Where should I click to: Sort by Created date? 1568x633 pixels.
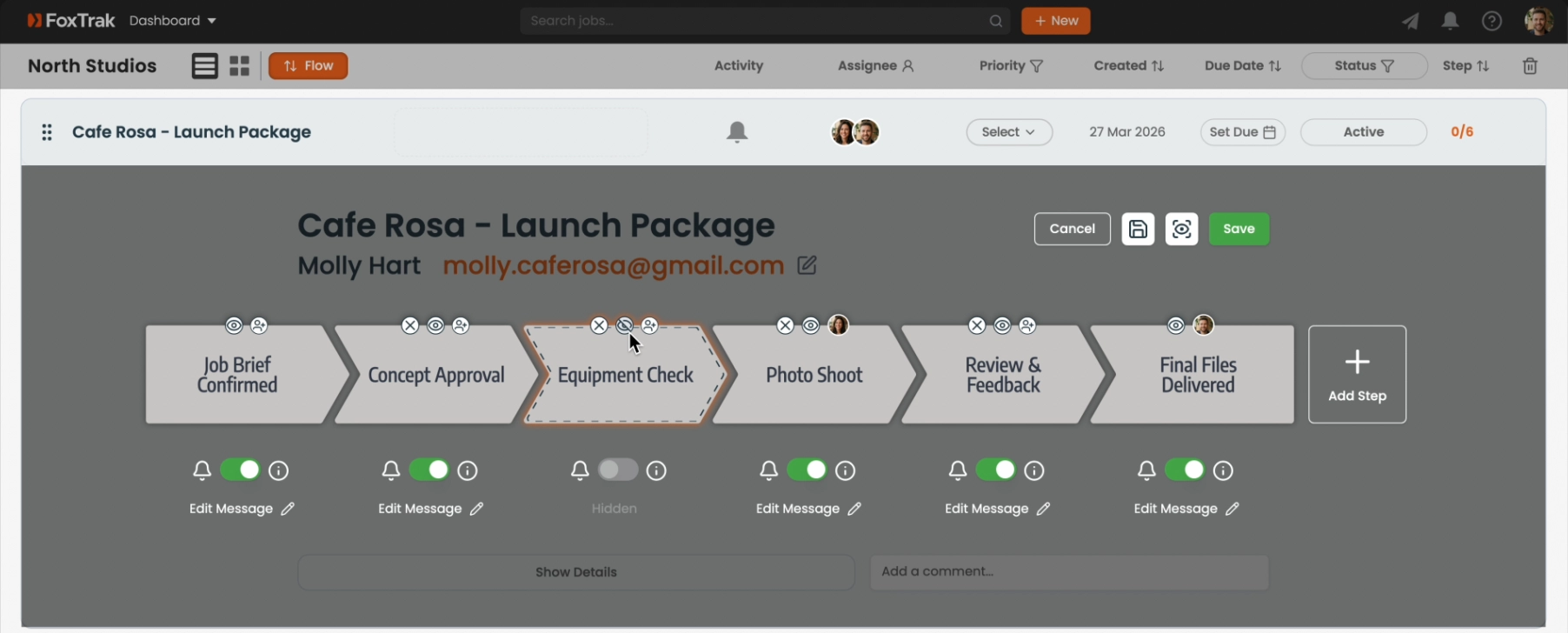click(x=1128, y=66)
